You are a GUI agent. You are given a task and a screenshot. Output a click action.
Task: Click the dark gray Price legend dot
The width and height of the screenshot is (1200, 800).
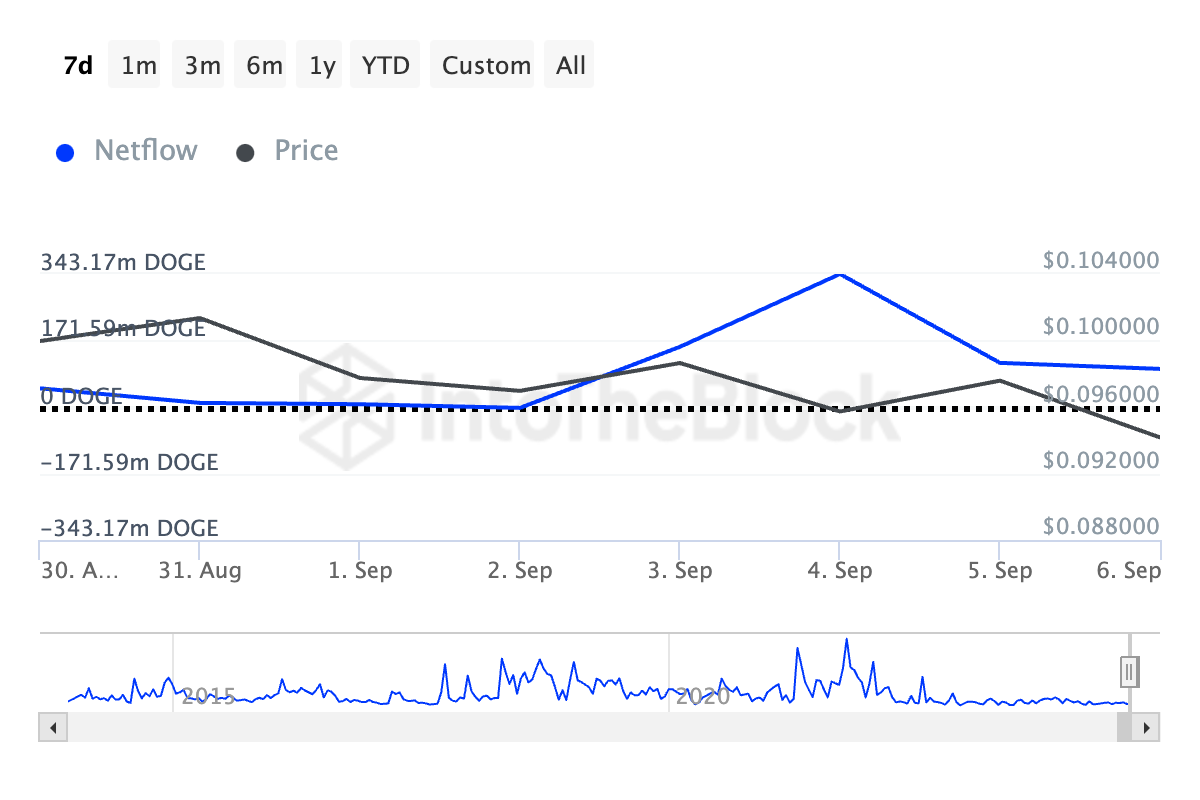click(246, 153)
